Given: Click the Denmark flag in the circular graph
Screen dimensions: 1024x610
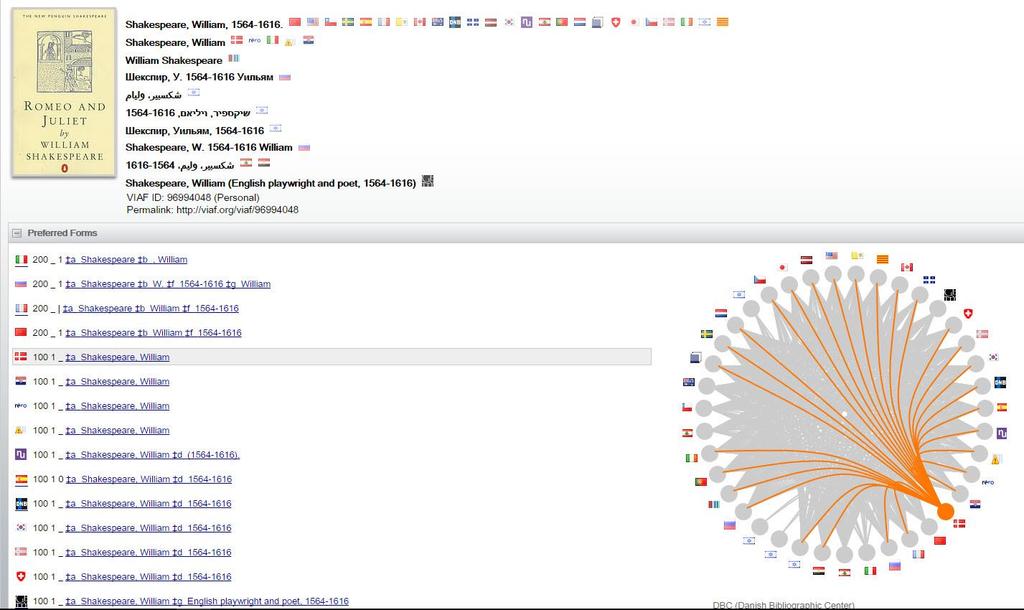Looking at the screenshot, I should coord(959,523).
